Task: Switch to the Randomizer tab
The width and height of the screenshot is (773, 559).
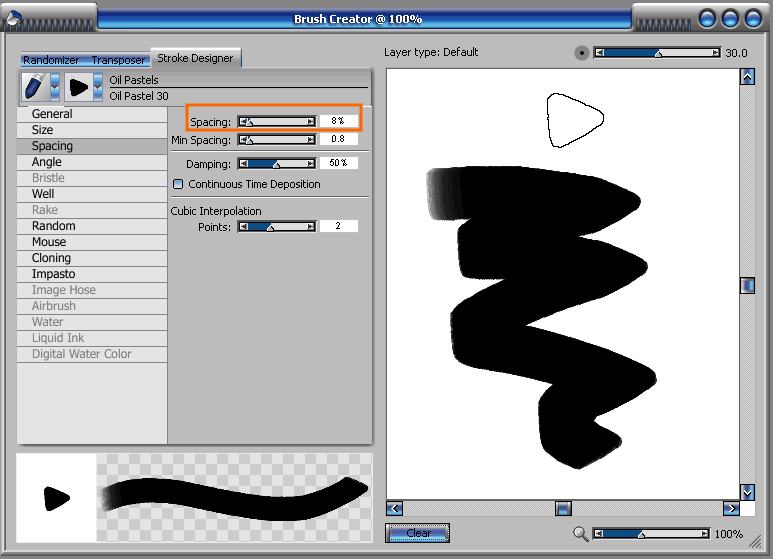Action: 51,60
